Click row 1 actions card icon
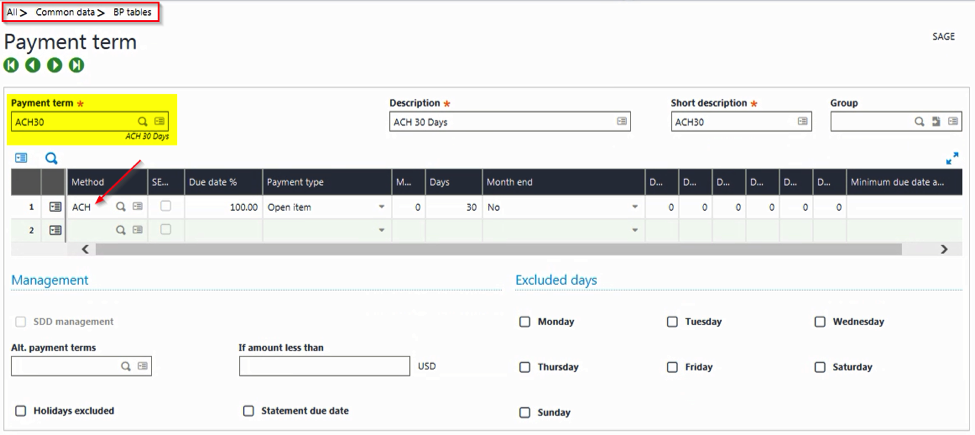The image size is (975, 435). (55, 207)
